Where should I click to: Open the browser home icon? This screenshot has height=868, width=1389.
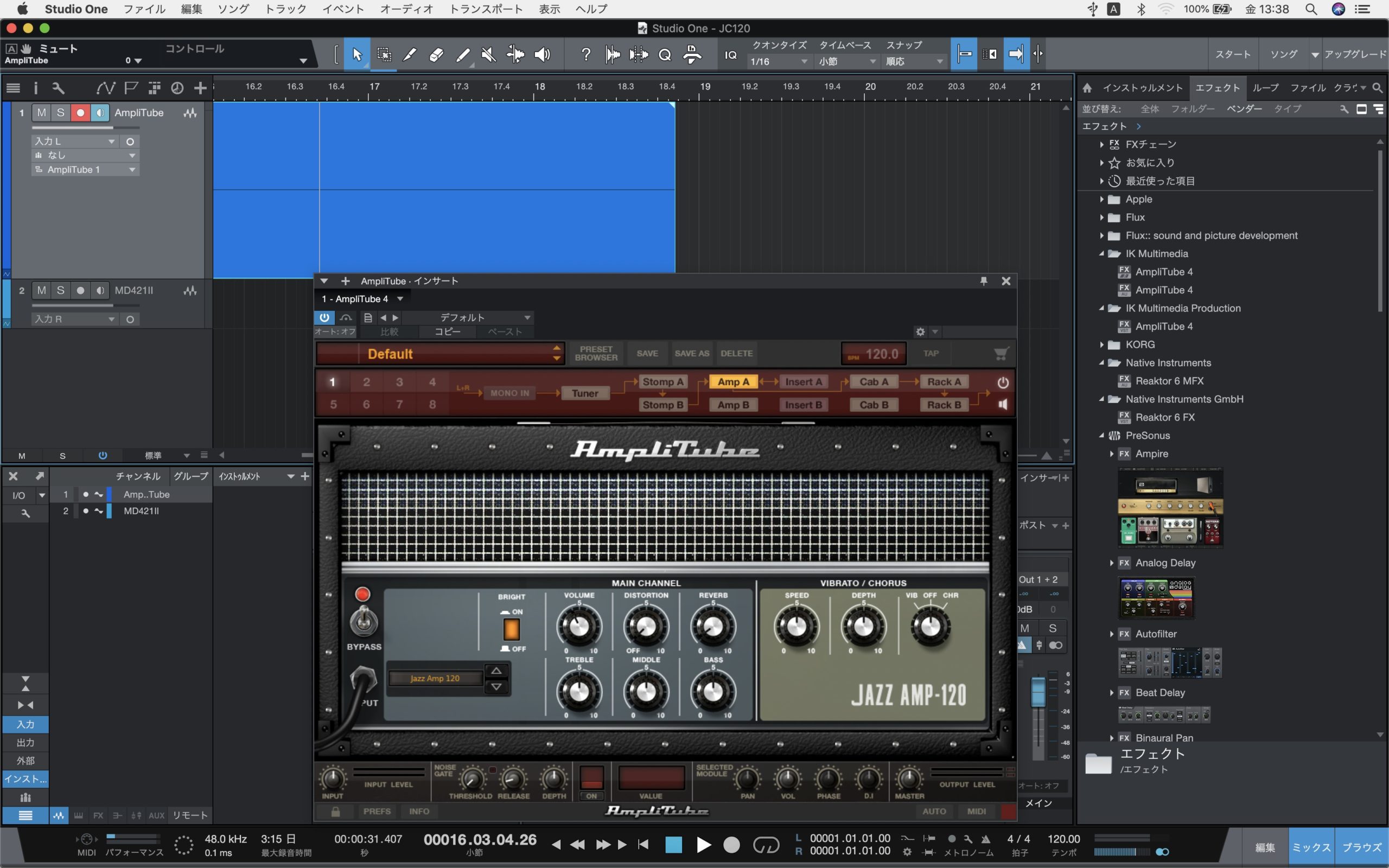1087,88
